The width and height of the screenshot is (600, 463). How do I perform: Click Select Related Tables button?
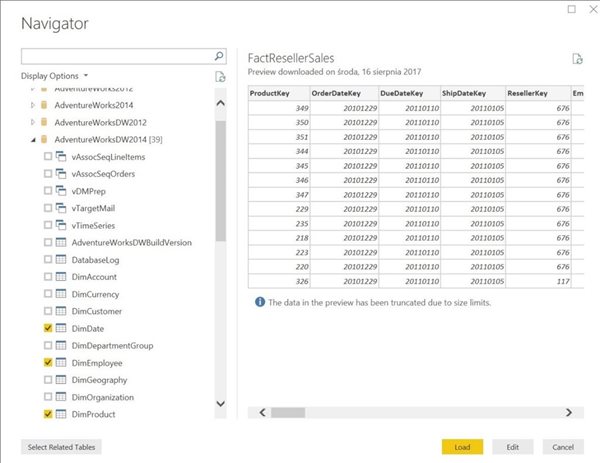point(61,447)
